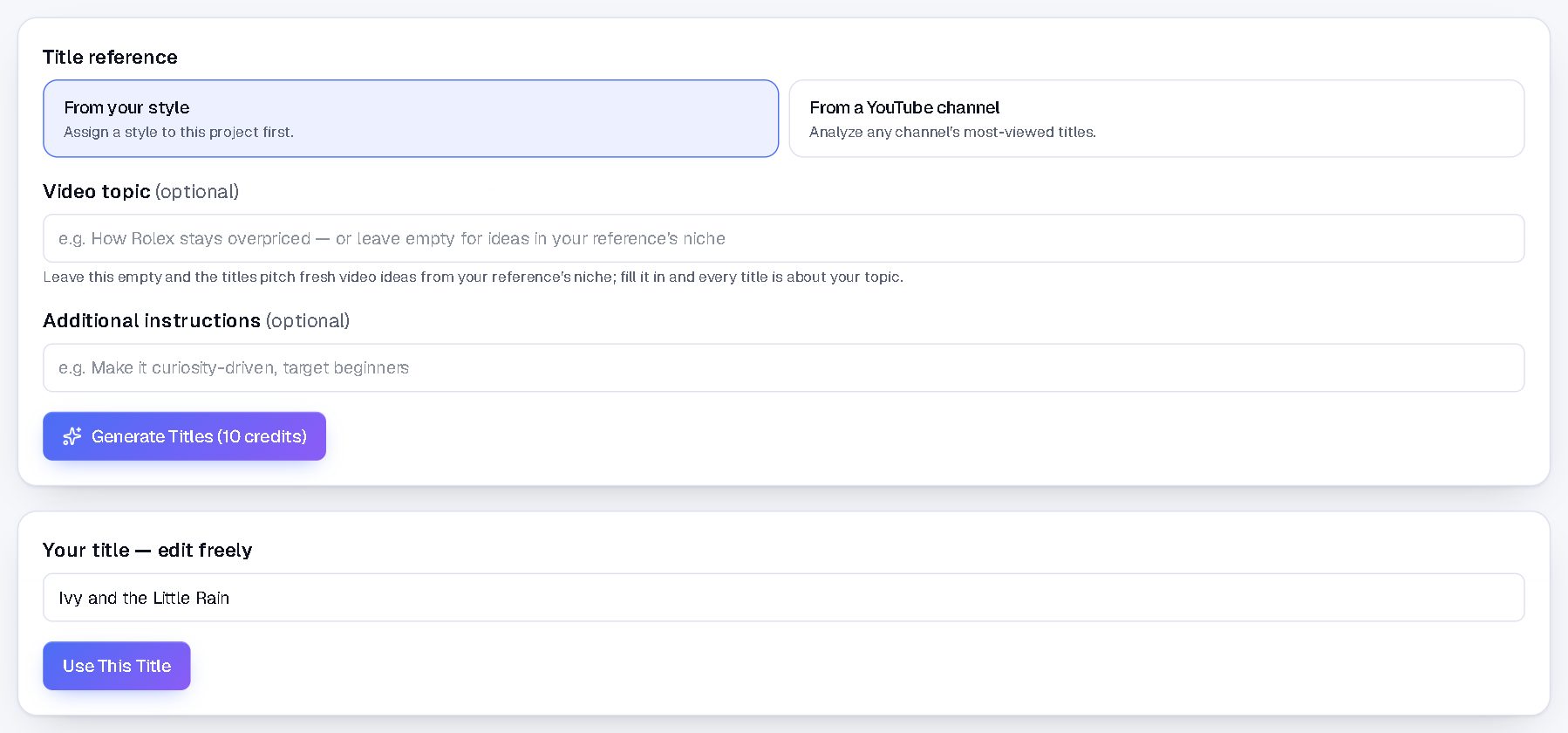Click the "Title reference" heading
1568x733 pixels.
click(110, 58)
